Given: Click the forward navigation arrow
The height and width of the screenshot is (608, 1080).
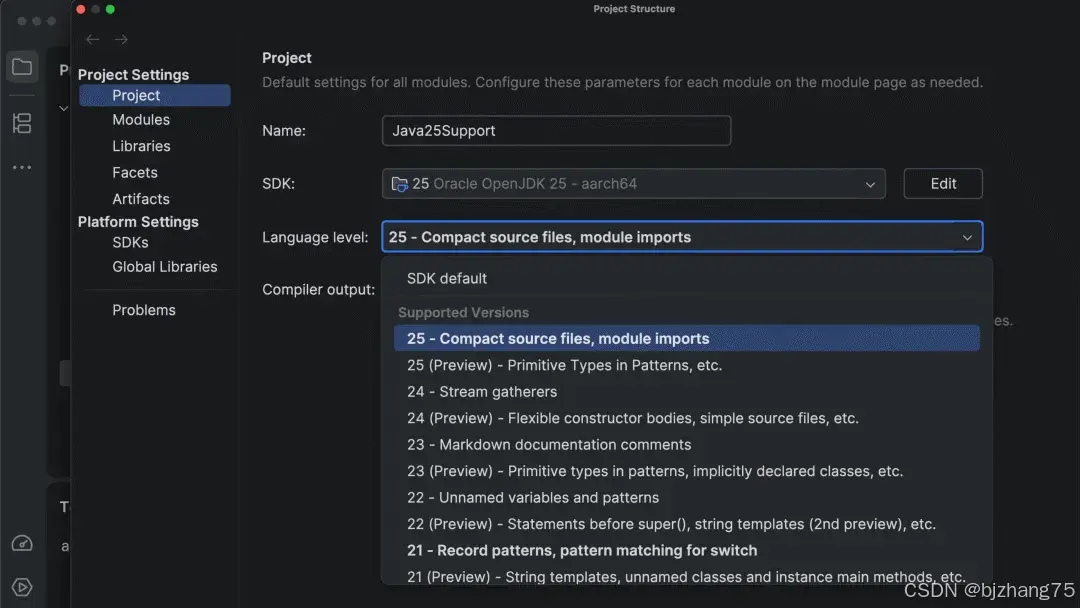Looking at the screenshot, I should (121, 39).
